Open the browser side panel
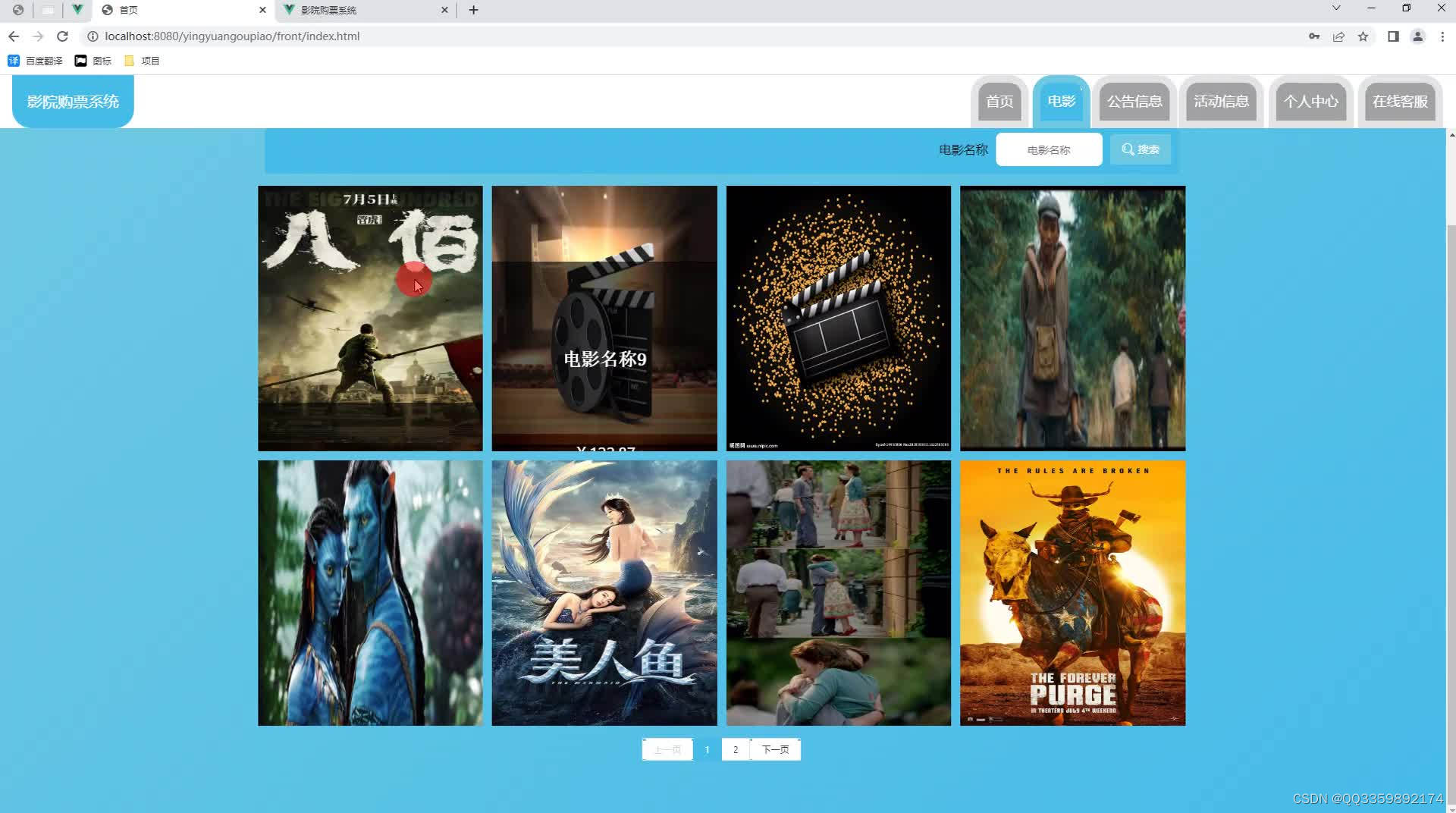The image size is (1456, 813). click(x=1393, y=36)
